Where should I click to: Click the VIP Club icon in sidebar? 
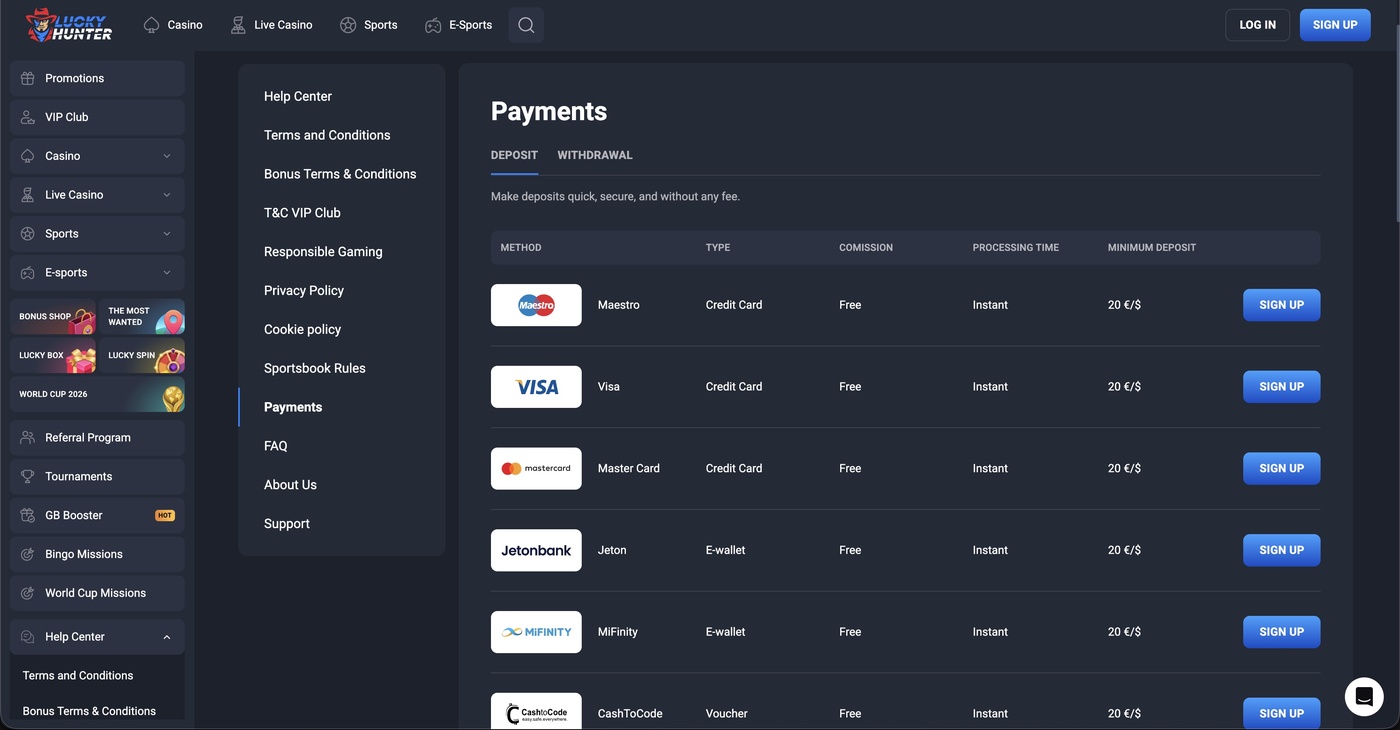(x=28, y=117)
